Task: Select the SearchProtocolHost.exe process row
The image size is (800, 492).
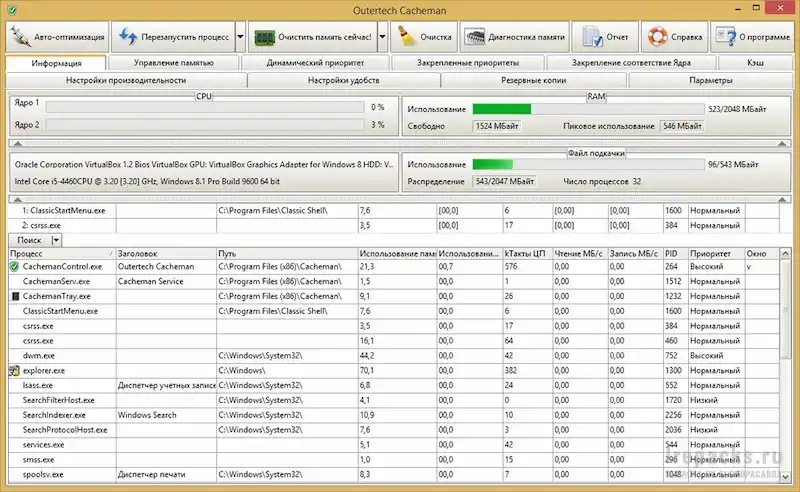Action: click(394, 430)
